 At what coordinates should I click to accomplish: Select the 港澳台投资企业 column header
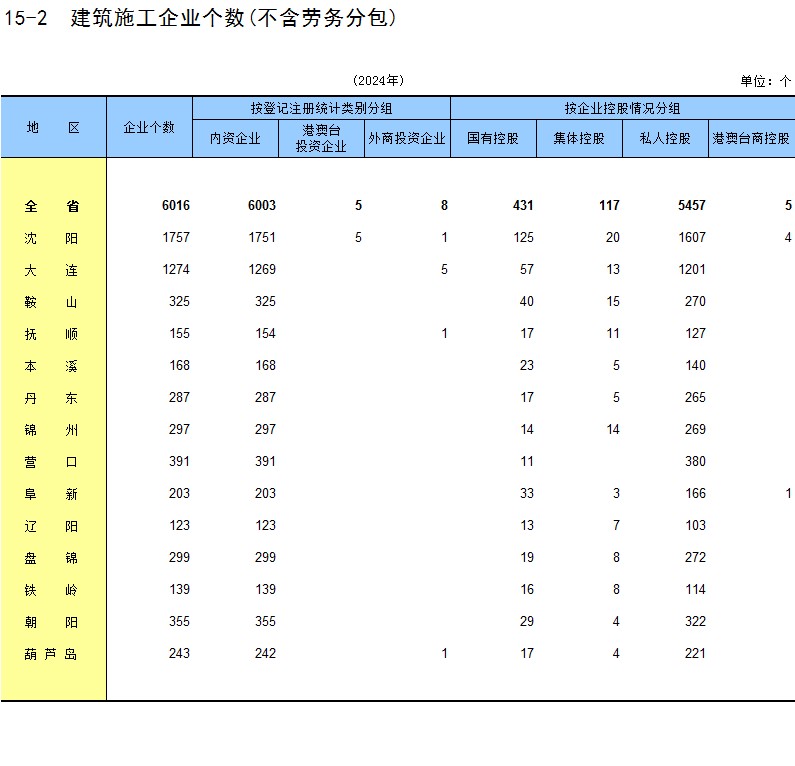click(321, 139)
